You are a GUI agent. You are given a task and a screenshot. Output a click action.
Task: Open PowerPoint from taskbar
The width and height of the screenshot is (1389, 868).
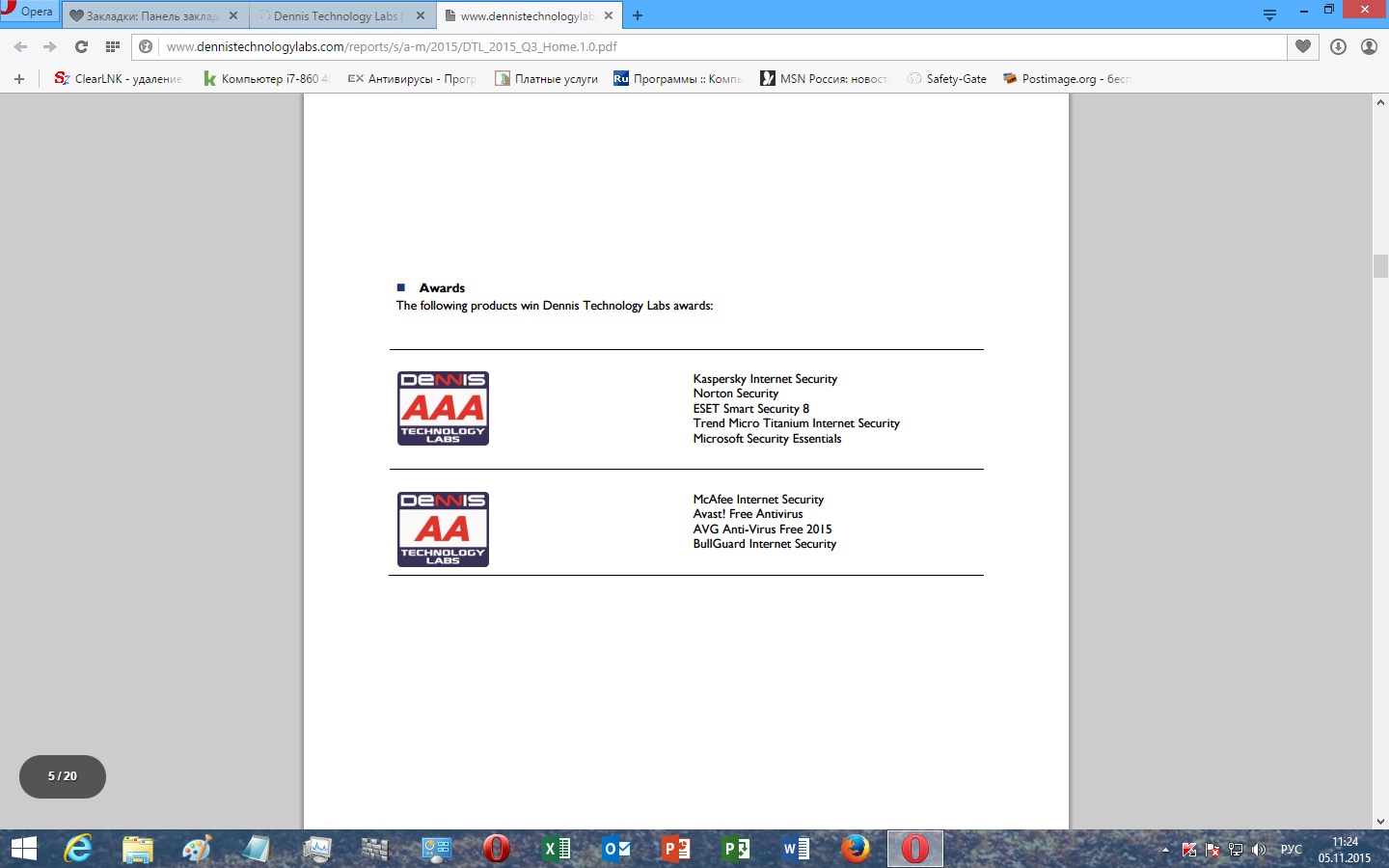[x=676, y=849]
